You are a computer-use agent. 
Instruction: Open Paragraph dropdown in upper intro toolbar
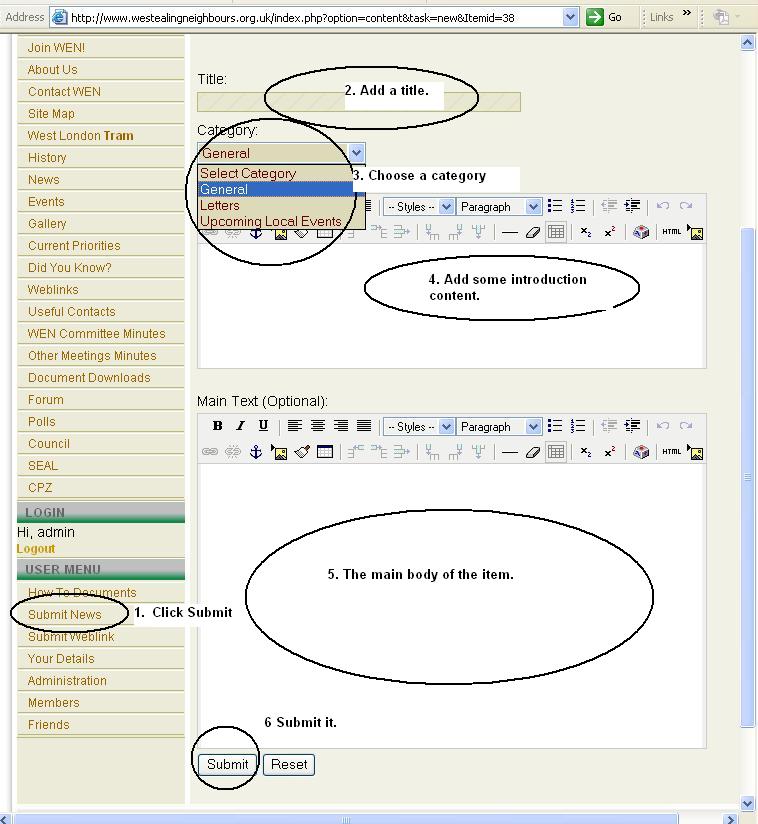click(498, 206)
